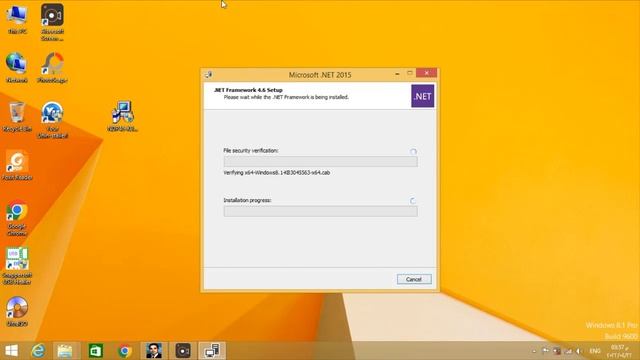The image size is (640, 360).
Task: Click the Microsoft .NET 2015 title text
Action: (x=320, y=75)
